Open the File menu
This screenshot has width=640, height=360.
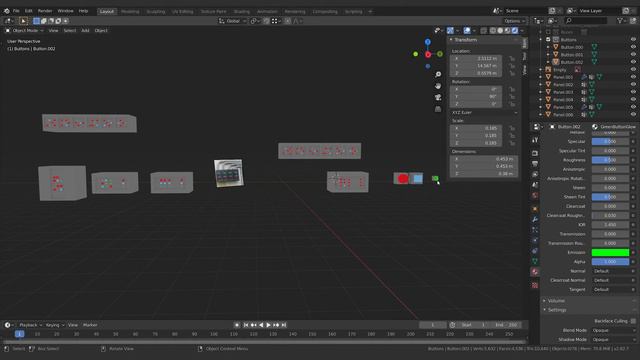(16, 11)
